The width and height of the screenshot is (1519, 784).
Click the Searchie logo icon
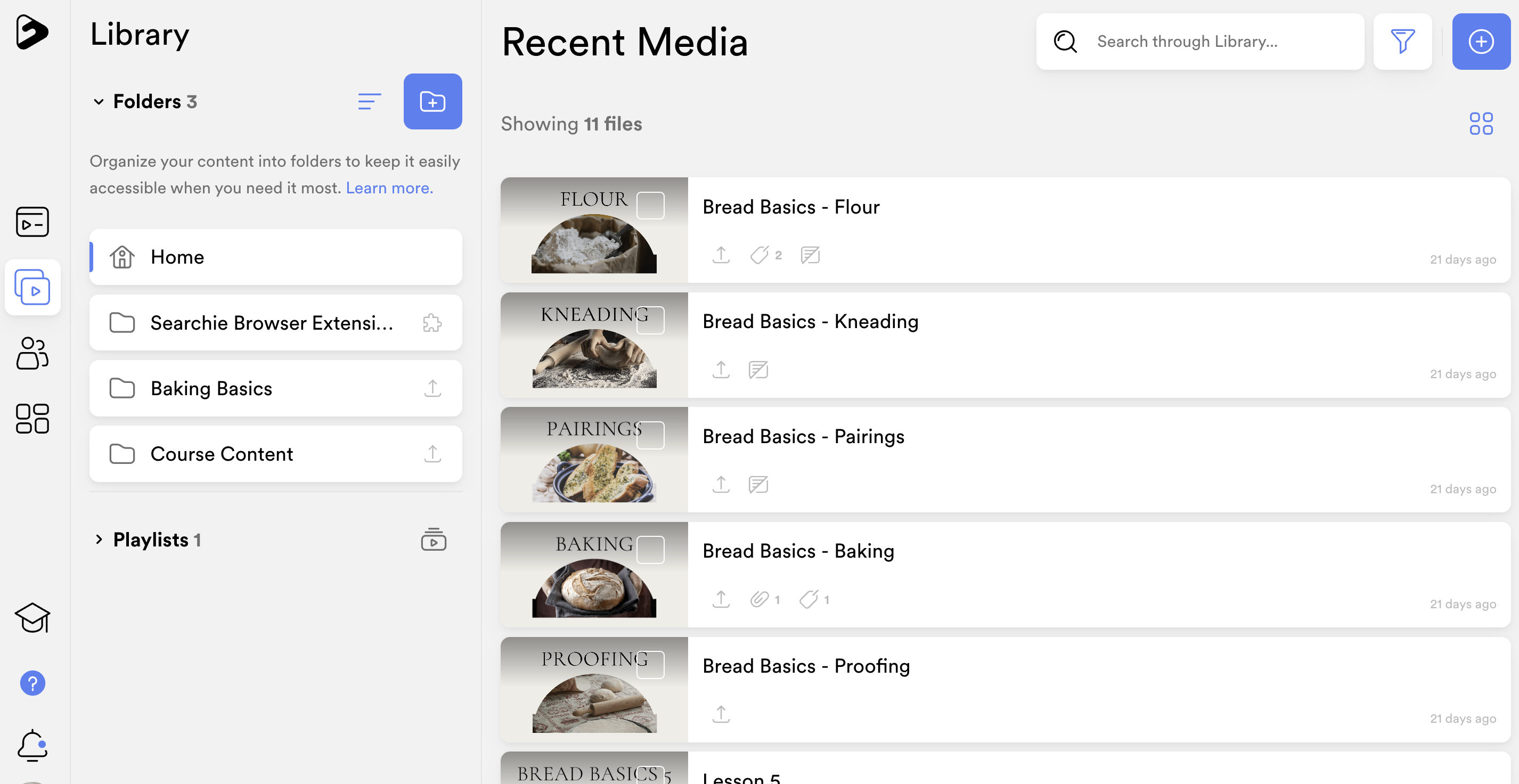32,32
